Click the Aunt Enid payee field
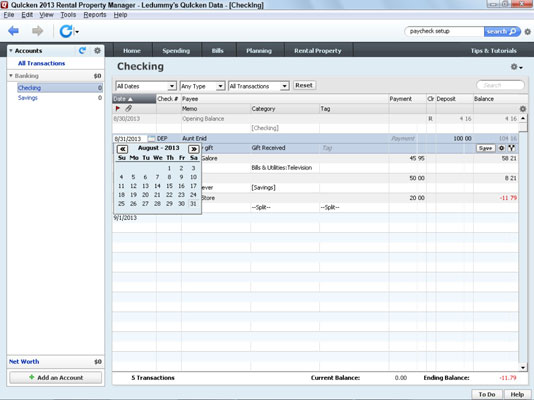The image size is (534, 400). 285,139
